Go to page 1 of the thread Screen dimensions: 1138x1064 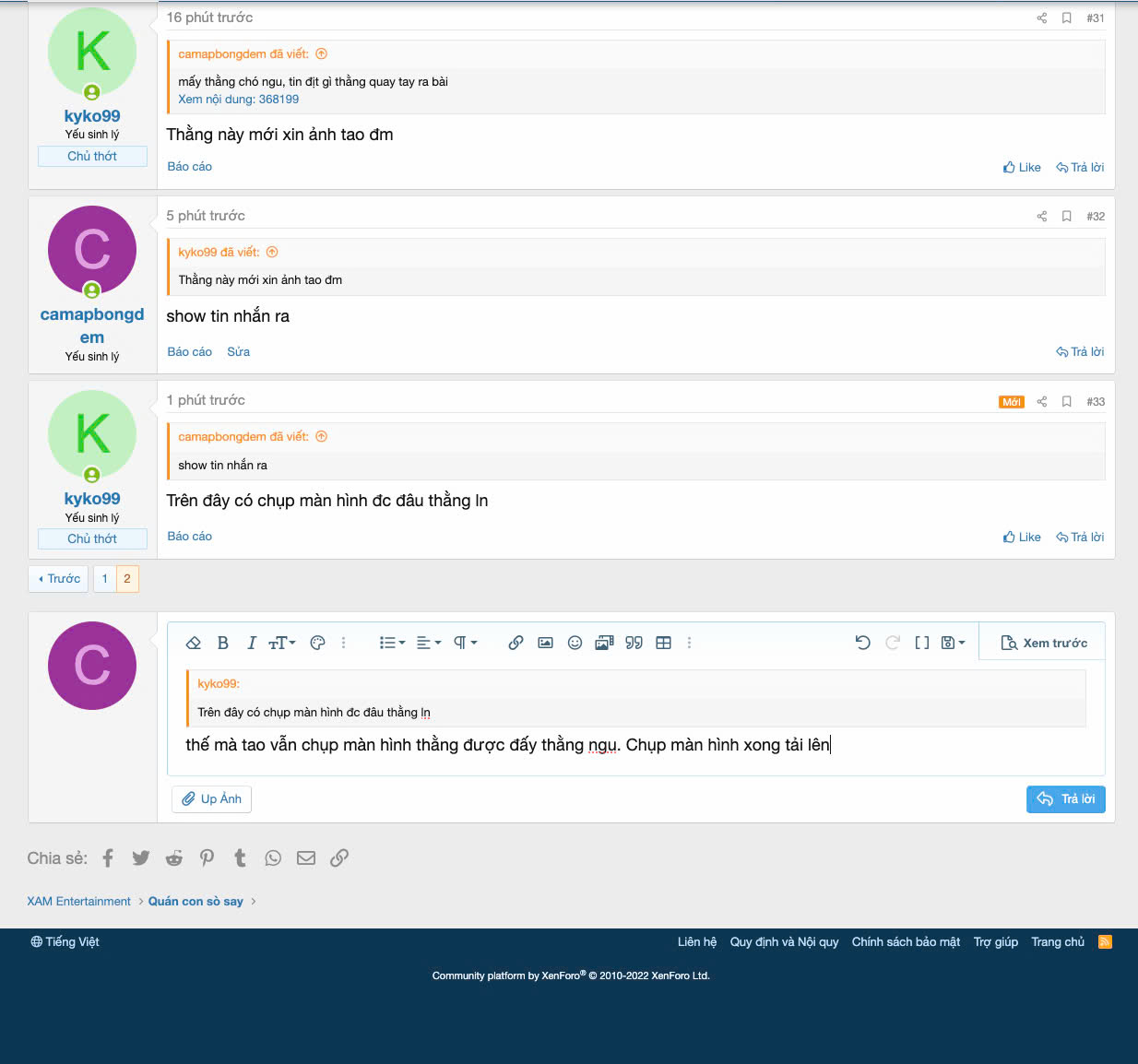105,579
